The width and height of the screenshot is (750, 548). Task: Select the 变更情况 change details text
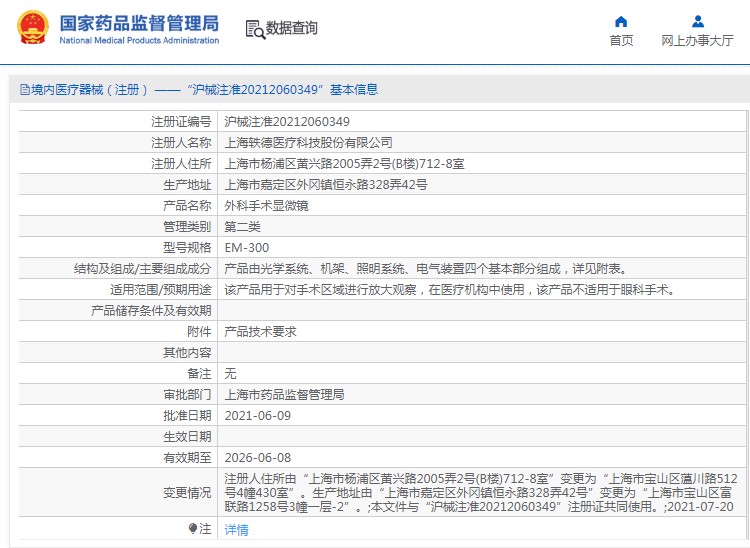(x=481, y=493)
